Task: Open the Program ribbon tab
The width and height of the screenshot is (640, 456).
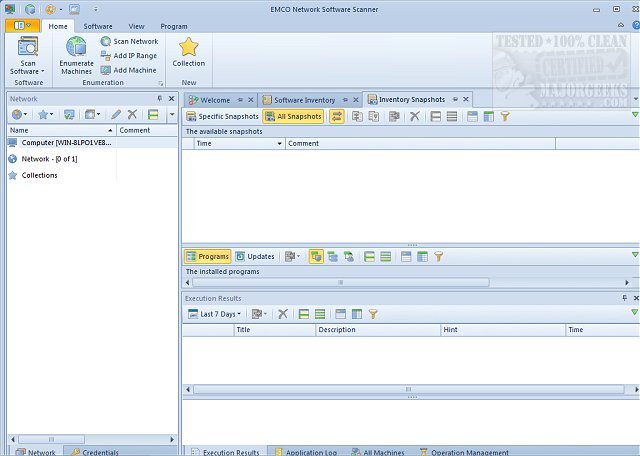Action: pyautogui.click(x=174, y=26)
